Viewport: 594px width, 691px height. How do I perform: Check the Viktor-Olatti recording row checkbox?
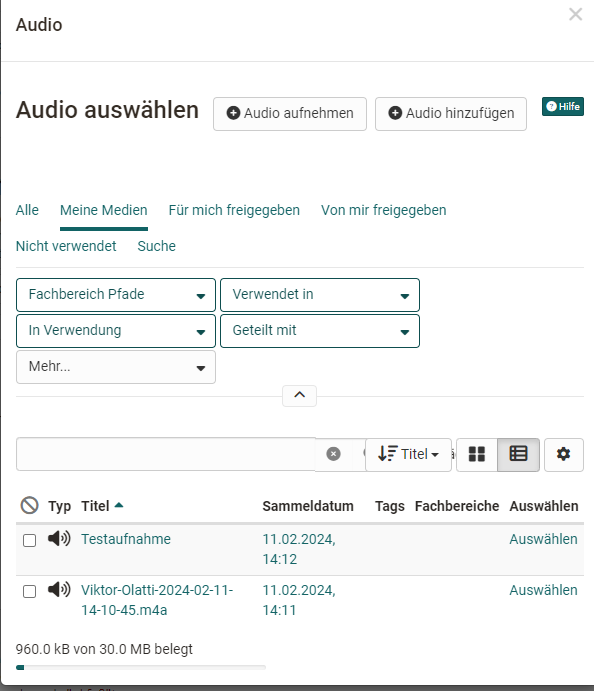pyautogui.click(x=30, y=591)
